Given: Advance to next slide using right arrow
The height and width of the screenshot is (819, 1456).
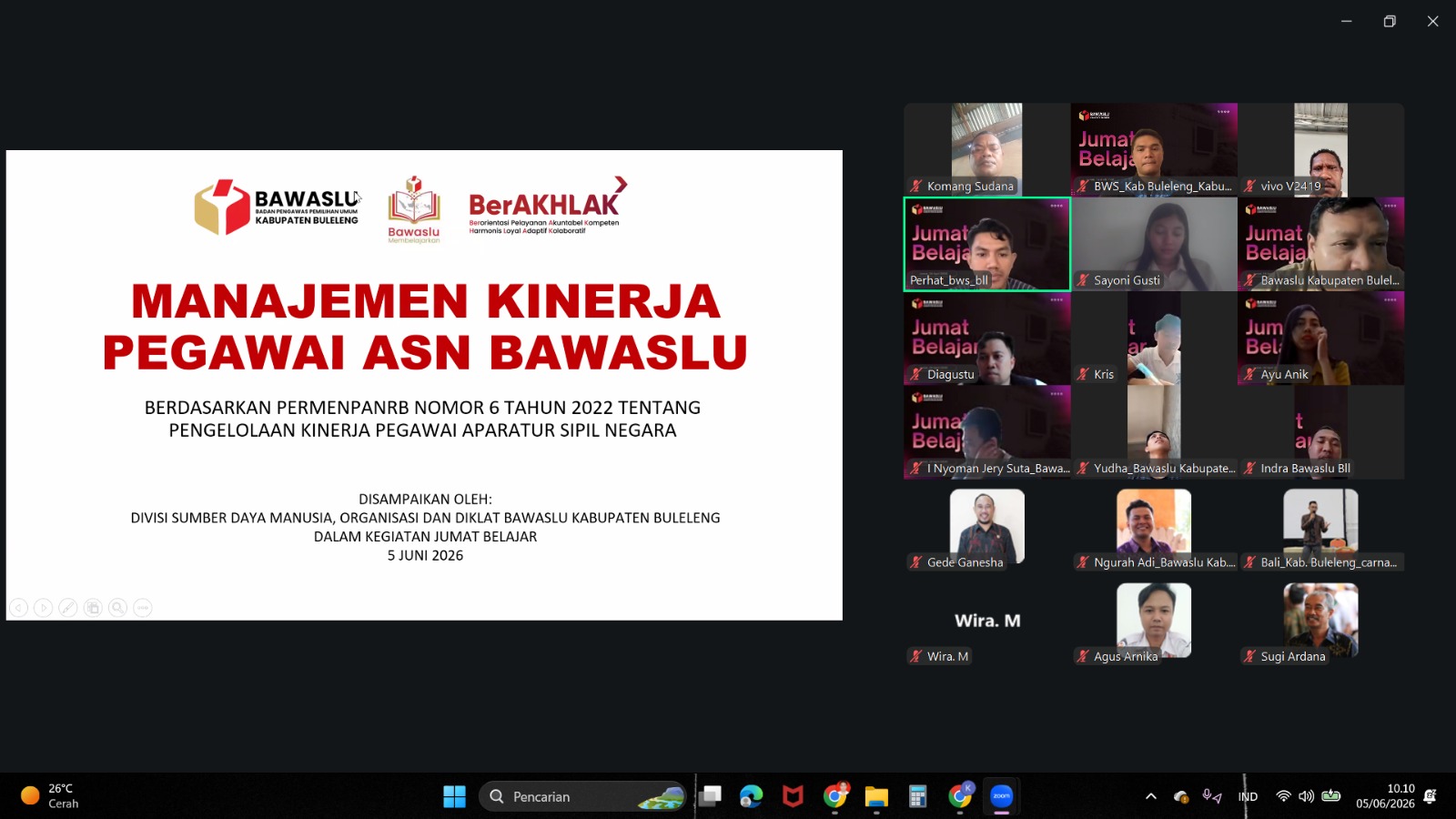Looking at the screenshot, I should (x=43, y=608).
